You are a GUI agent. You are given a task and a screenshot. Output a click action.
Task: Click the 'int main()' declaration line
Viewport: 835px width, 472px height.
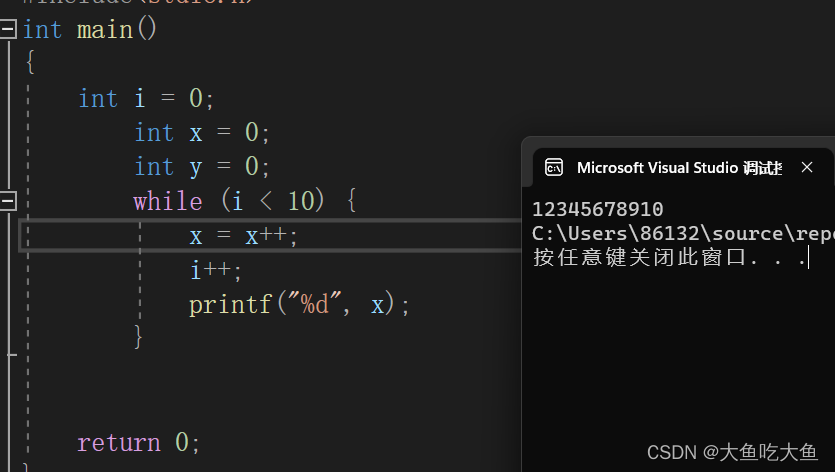coord(90,29)
